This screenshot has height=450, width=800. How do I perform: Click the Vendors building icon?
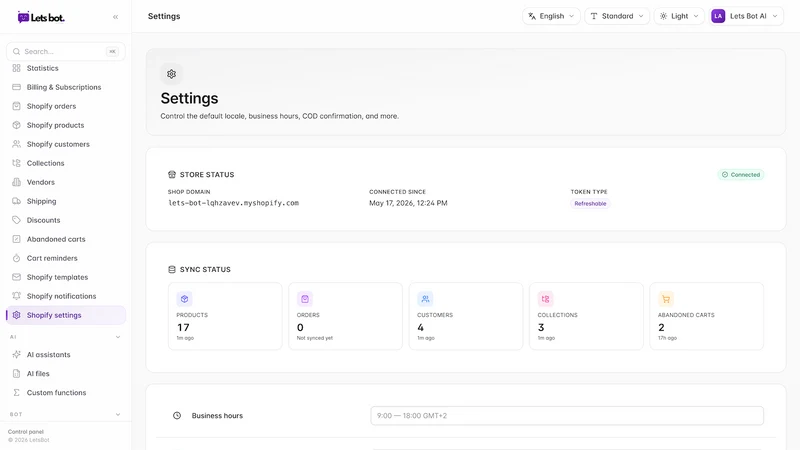pyautogui.click(x=16, y=182)
